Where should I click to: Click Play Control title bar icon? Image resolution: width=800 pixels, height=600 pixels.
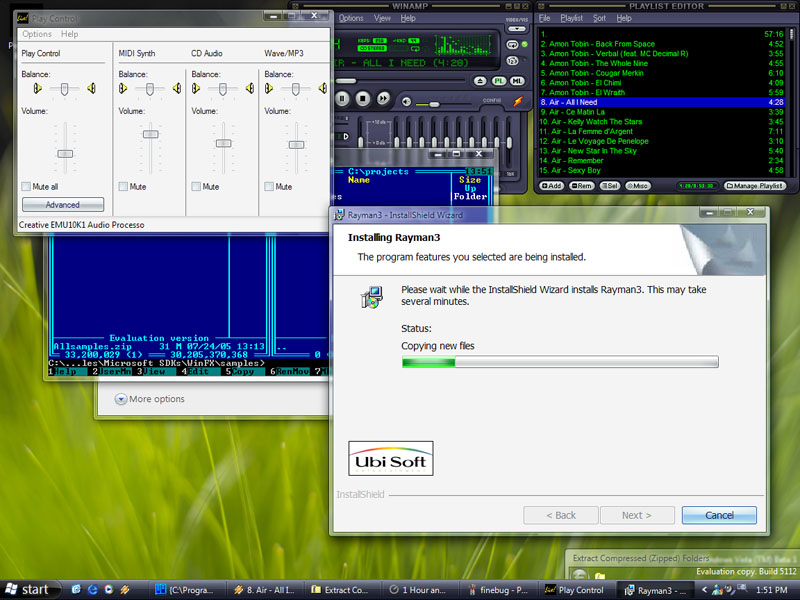click(22, 18)
